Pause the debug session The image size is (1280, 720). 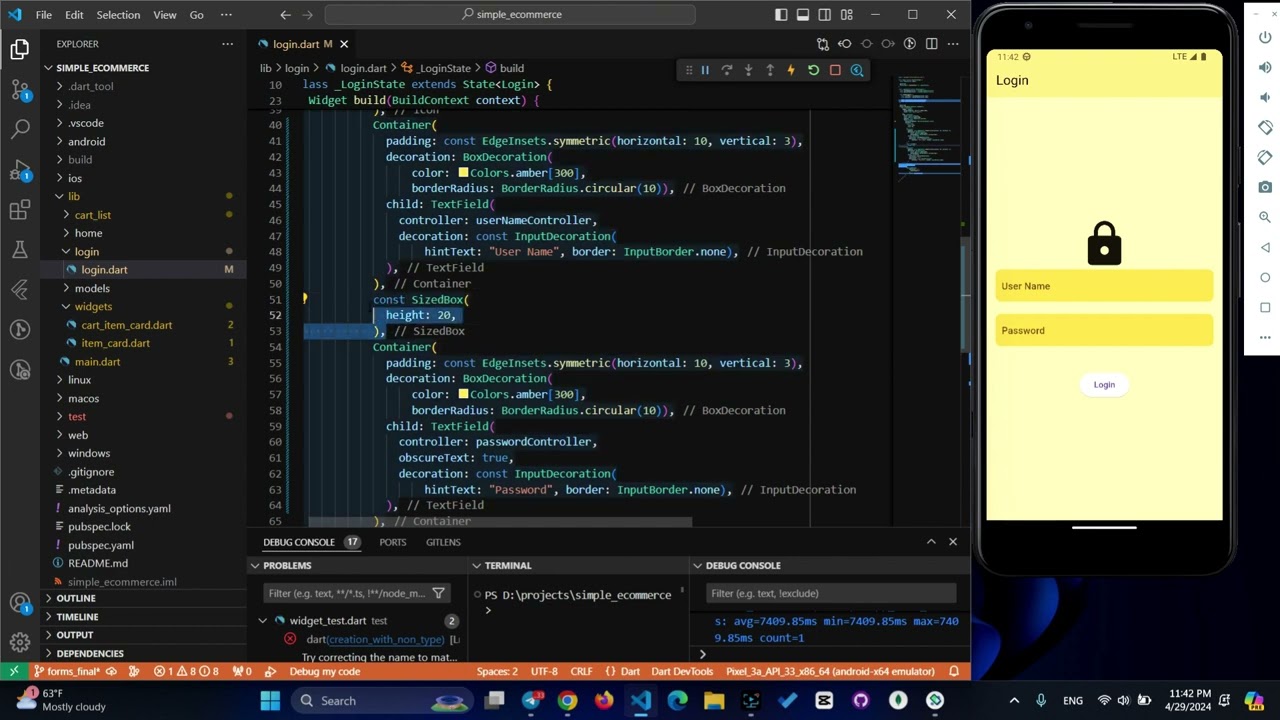pos(705,70)
